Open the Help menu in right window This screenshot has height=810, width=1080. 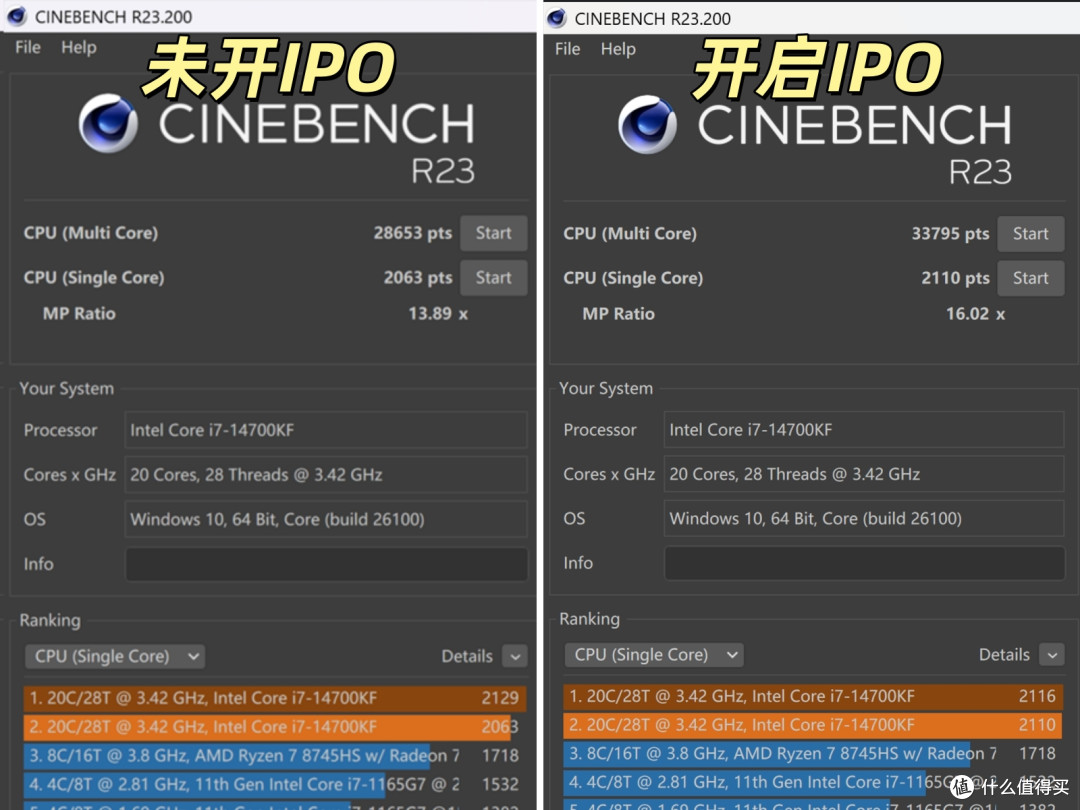tap(618, 49)
